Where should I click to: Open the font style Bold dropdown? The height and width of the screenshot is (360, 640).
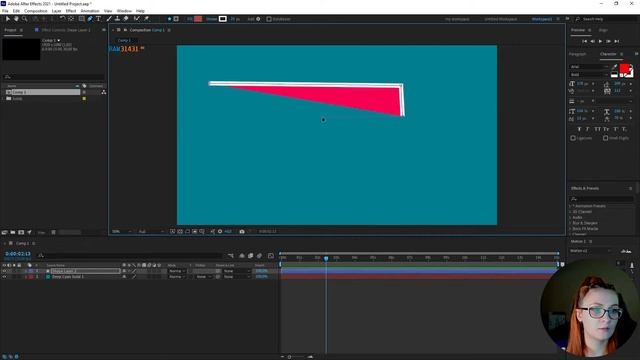click(x=589, y=75)
